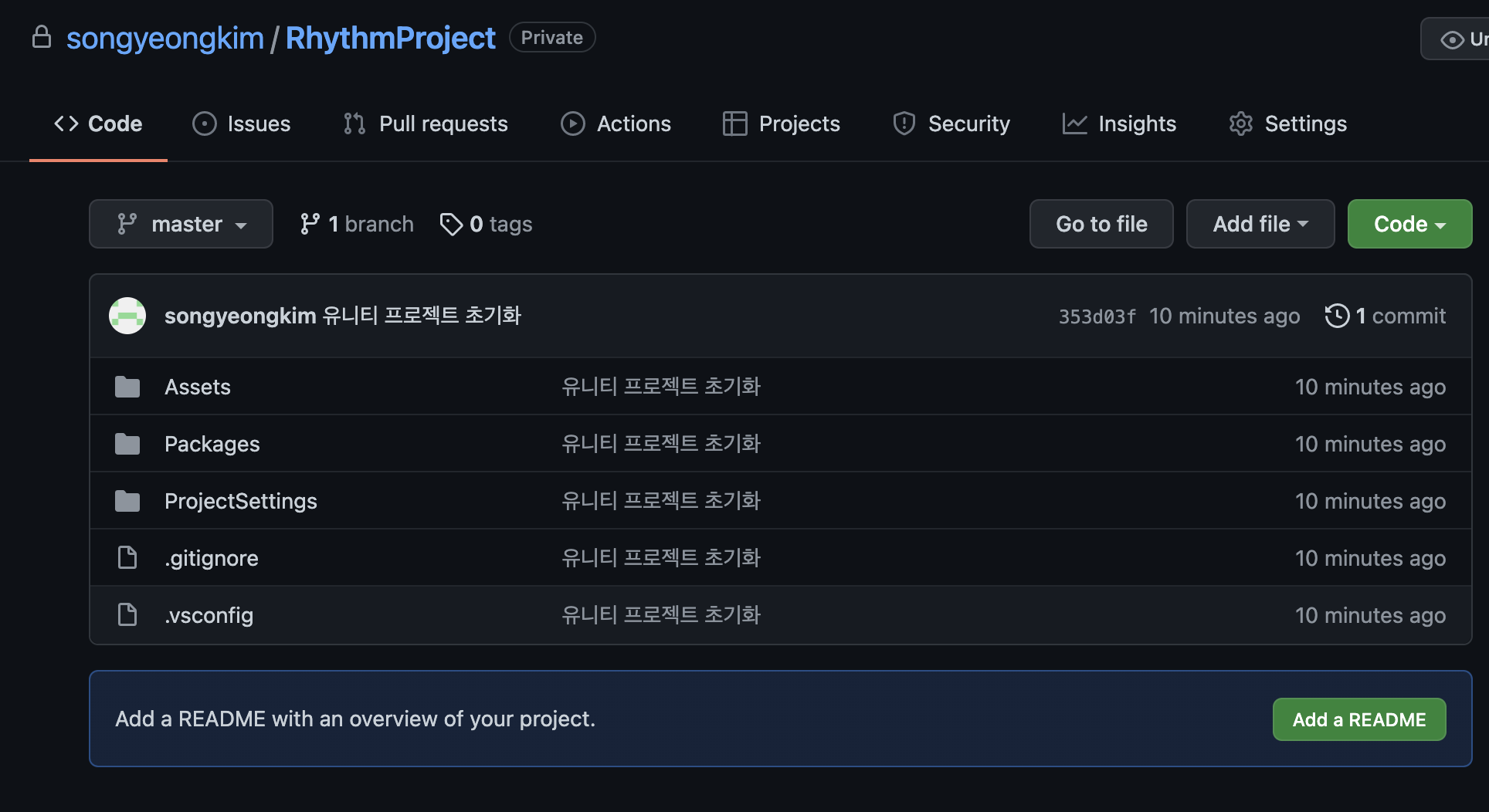Expand the Add file dropdown
Image resolution: width=1489 pixels, height=812 pixels.
tap(1260, 224)
